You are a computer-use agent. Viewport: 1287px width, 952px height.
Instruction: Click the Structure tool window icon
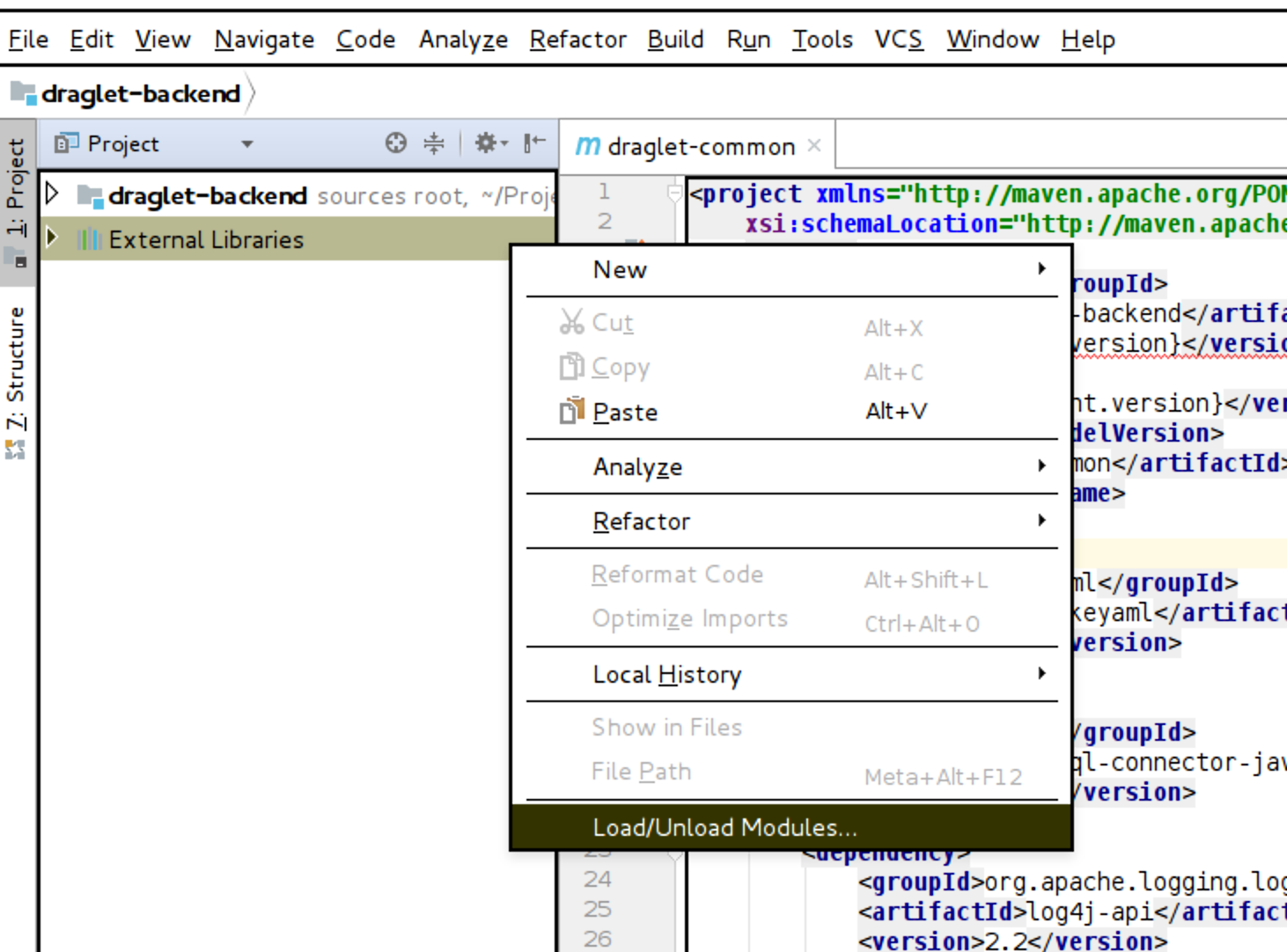(x=15, y=450)
